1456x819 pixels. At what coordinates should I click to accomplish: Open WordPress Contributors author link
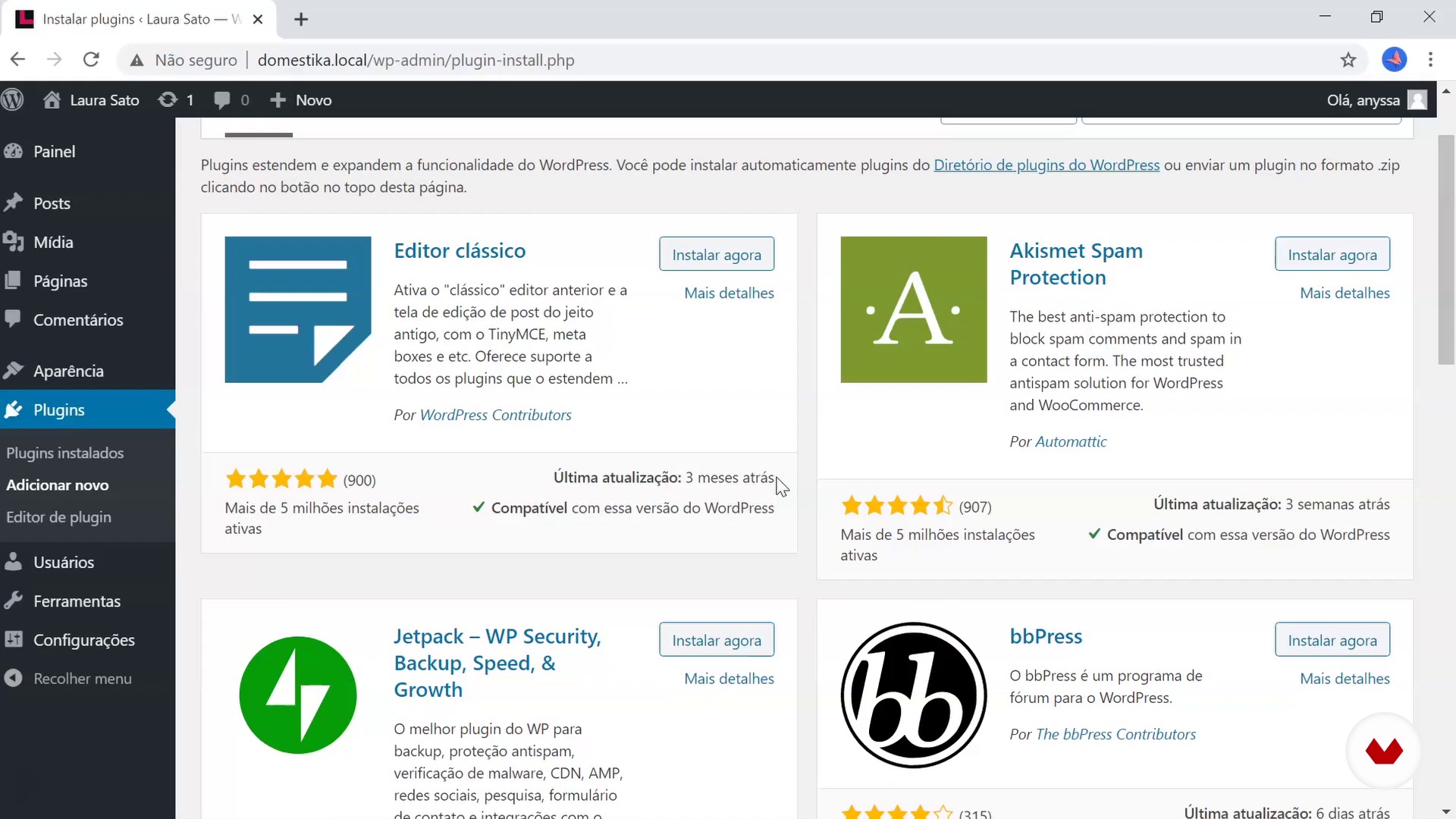pos(495,415)
